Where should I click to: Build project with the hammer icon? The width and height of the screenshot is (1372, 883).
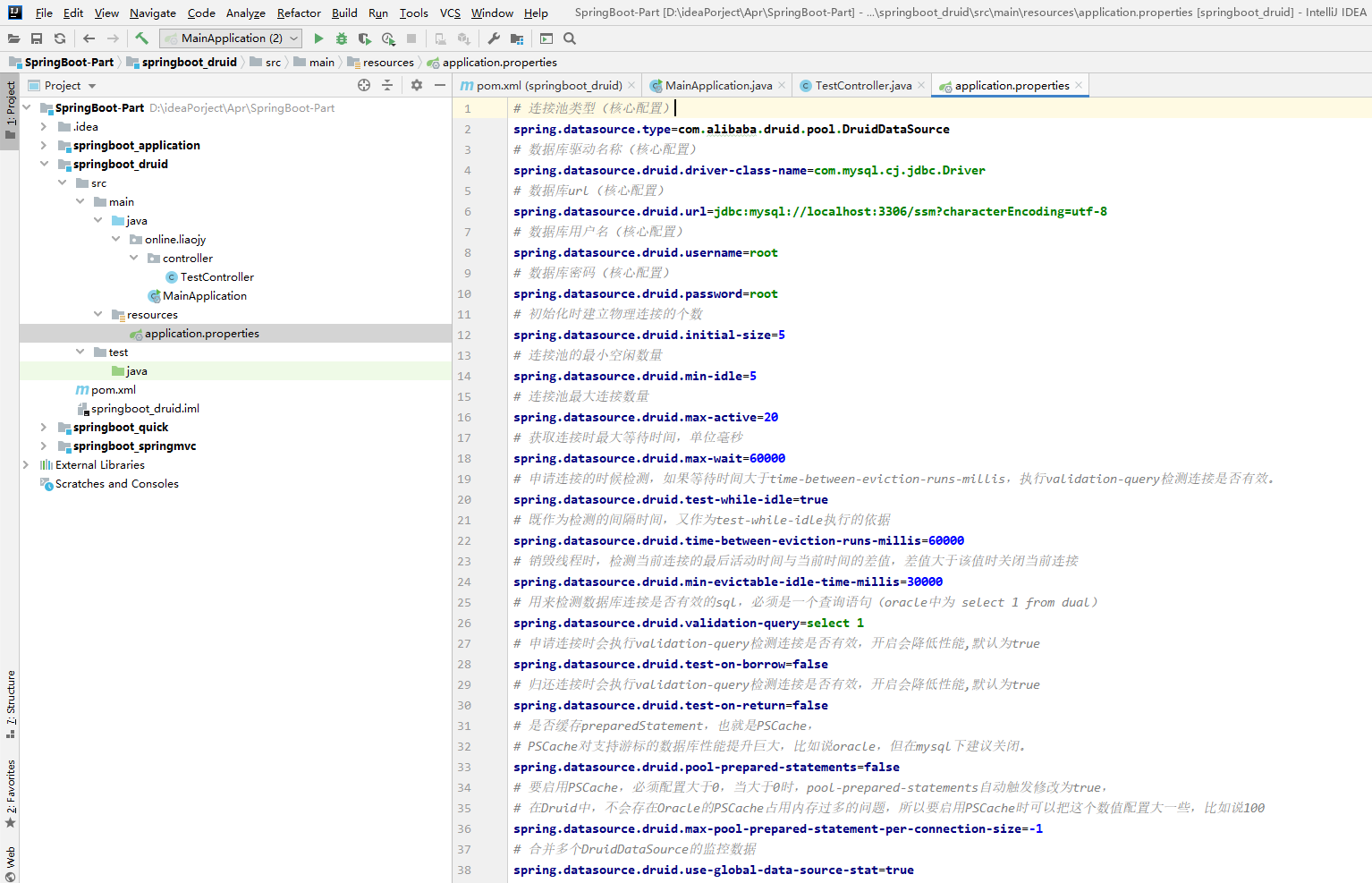point(141,38)
